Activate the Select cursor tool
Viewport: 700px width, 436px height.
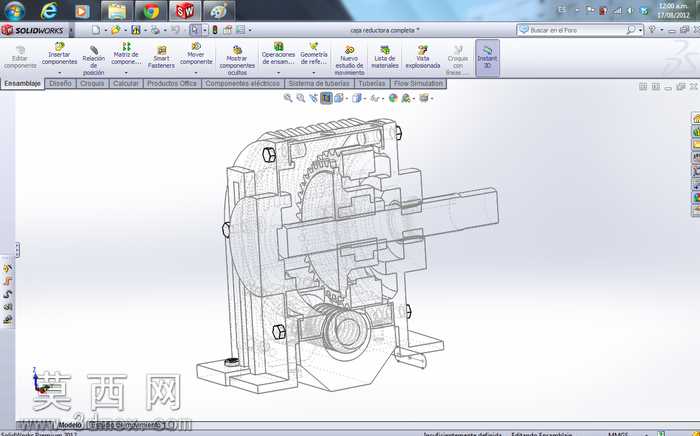tap(195, 30)
